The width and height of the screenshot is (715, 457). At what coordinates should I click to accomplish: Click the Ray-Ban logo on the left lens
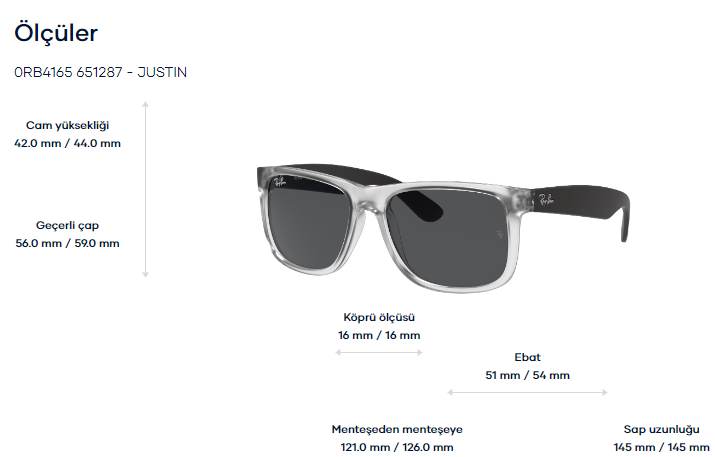pos(280,182)
